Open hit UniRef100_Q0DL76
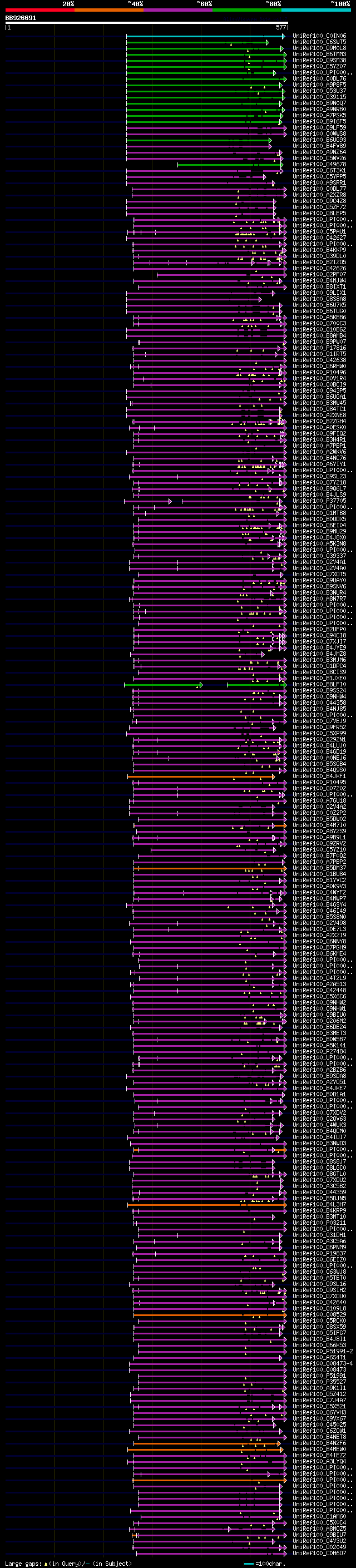Screen dimensions: 356x1568 point(319,78)
